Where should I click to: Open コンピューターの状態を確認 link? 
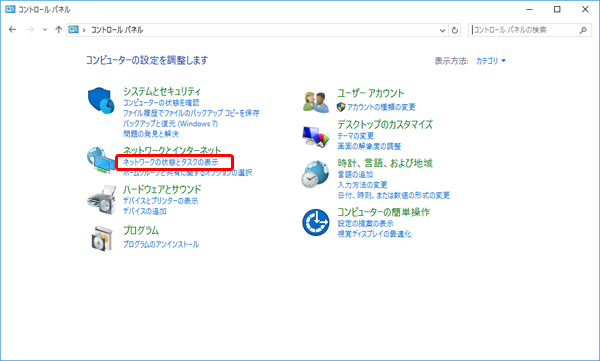161,103
